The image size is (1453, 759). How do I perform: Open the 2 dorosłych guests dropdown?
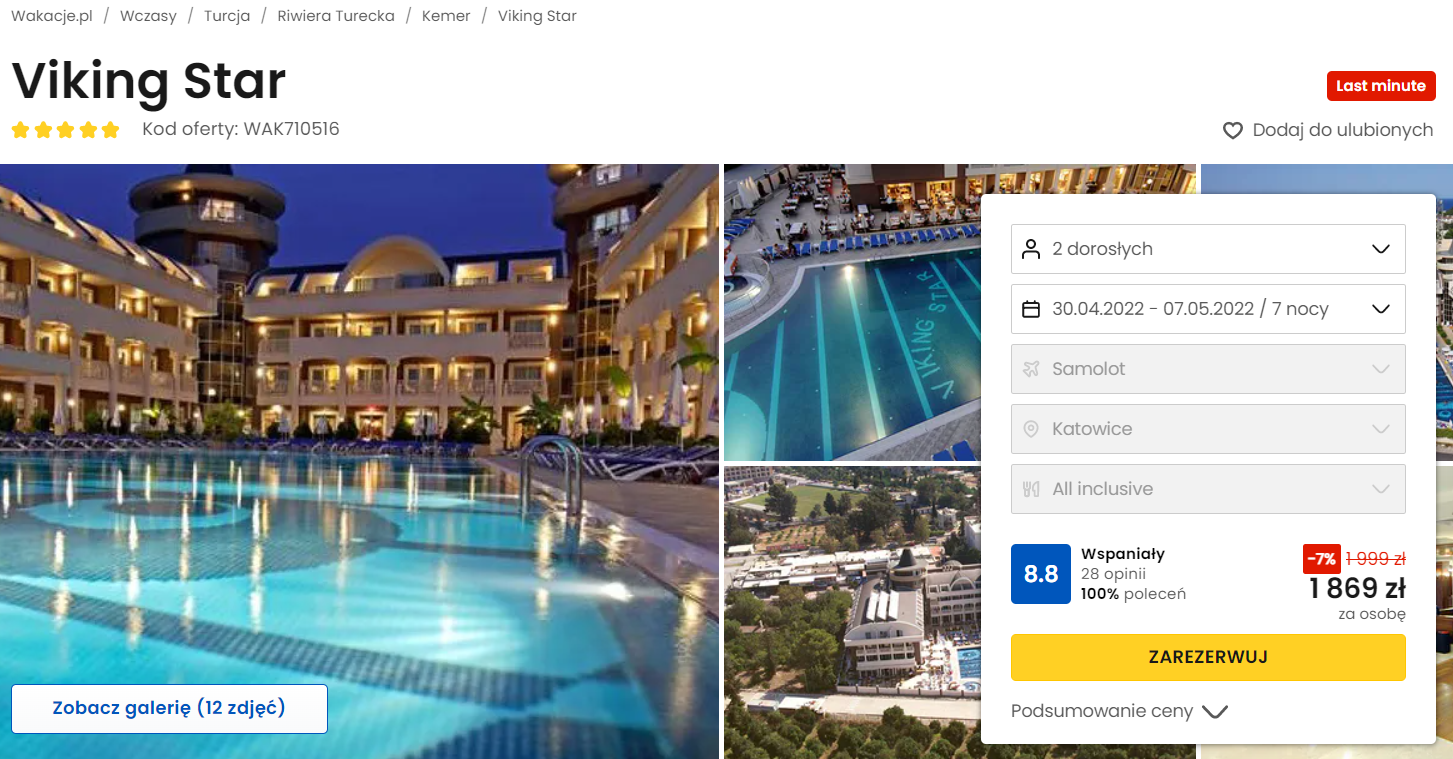coord(1208,249)
